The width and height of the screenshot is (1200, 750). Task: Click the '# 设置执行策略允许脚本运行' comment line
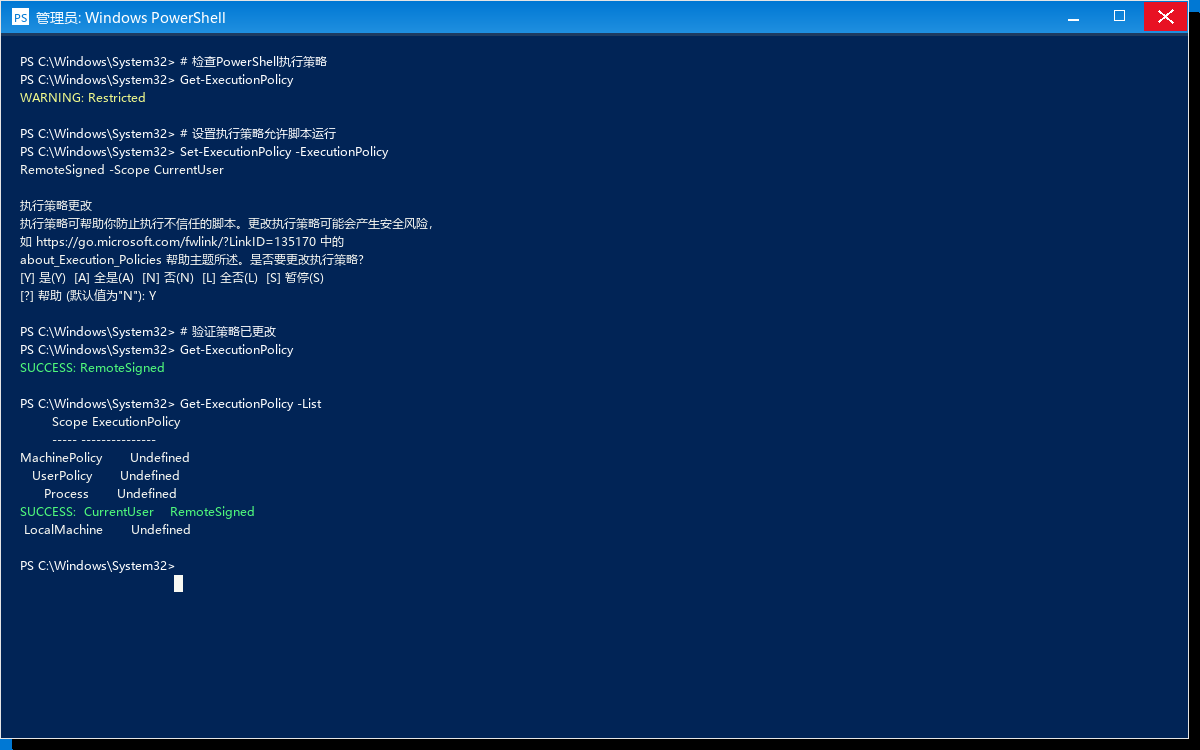click(258, 134)
